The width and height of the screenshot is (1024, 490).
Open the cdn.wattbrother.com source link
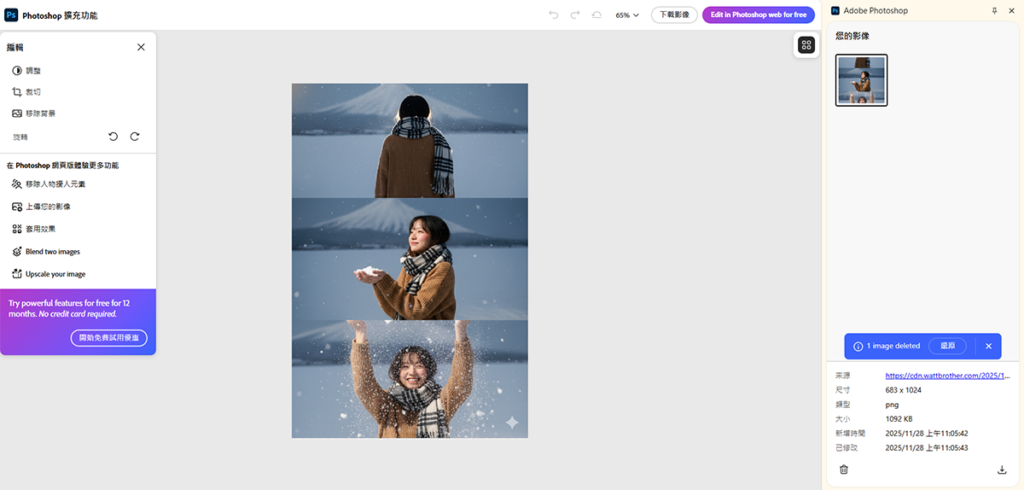947,376
